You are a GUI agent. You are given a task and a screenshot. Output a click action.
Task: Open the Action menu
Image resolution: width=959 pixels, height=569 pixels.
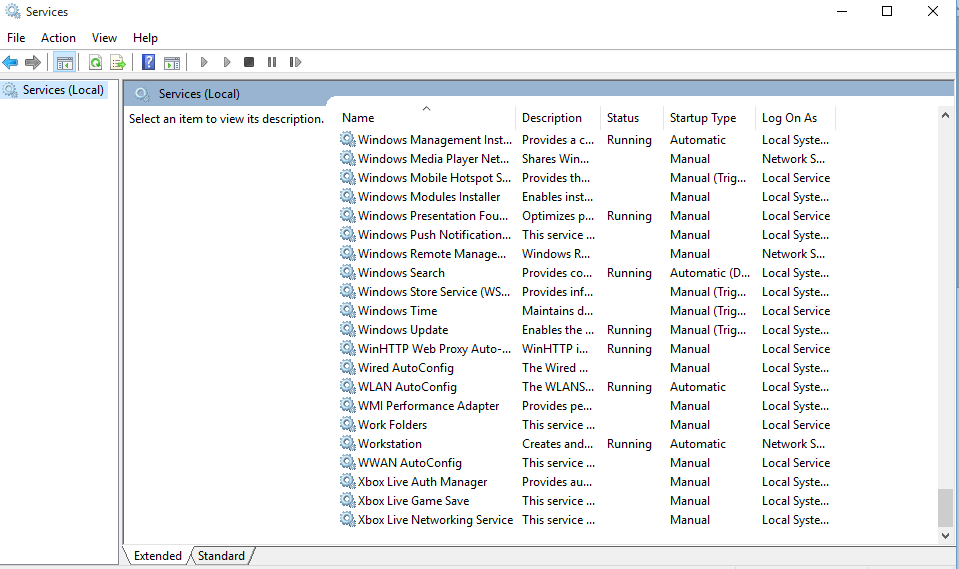point(58,38)
